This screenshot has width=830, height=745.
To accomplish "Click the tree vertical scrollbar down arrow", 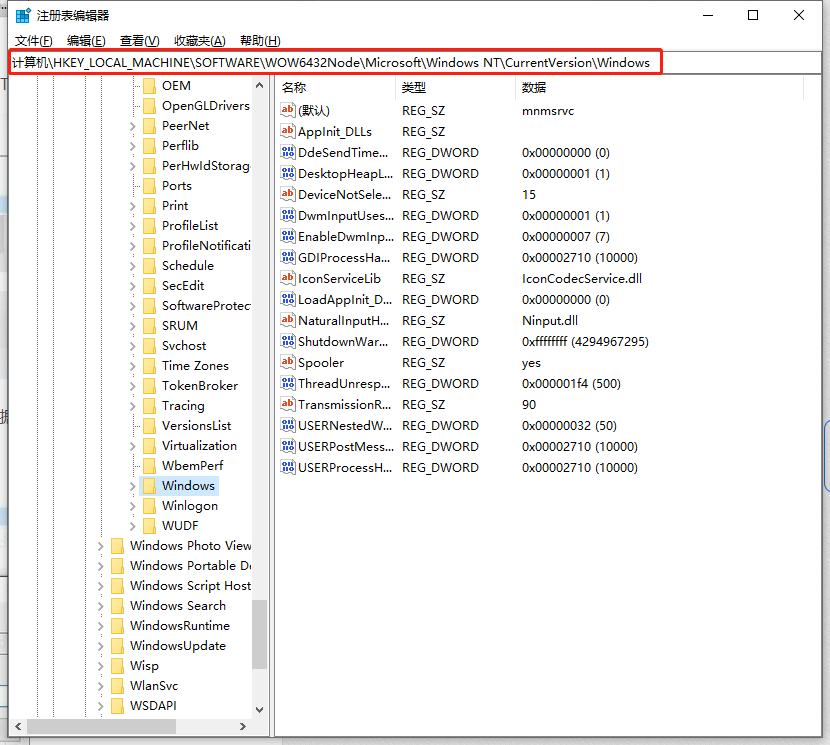I will click(x=260, y=709).
